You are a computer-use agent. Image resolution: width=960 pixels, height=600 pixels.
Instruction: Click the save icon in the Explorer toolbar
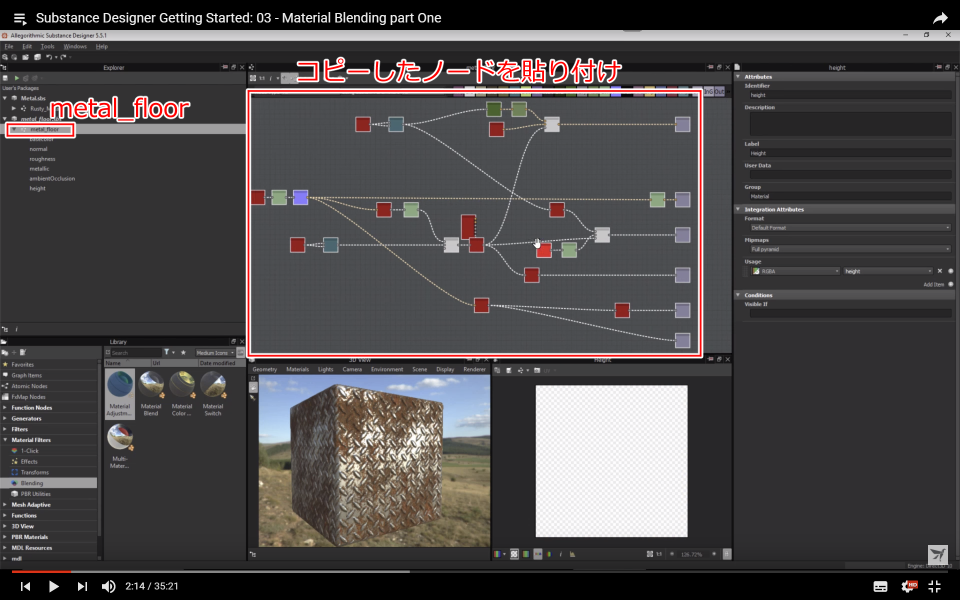6,78
